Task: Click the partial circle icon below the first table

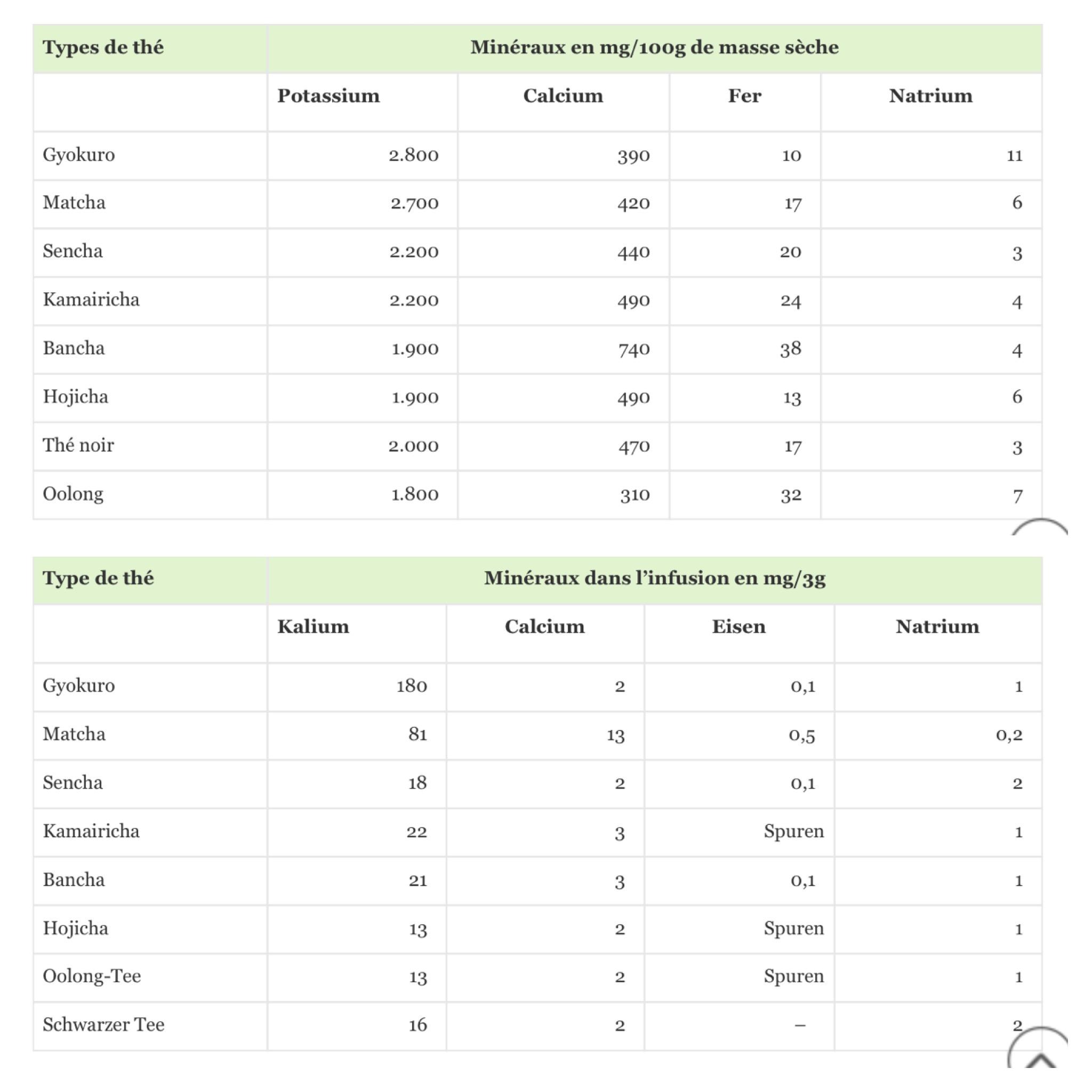Action: pos(1039,526)
